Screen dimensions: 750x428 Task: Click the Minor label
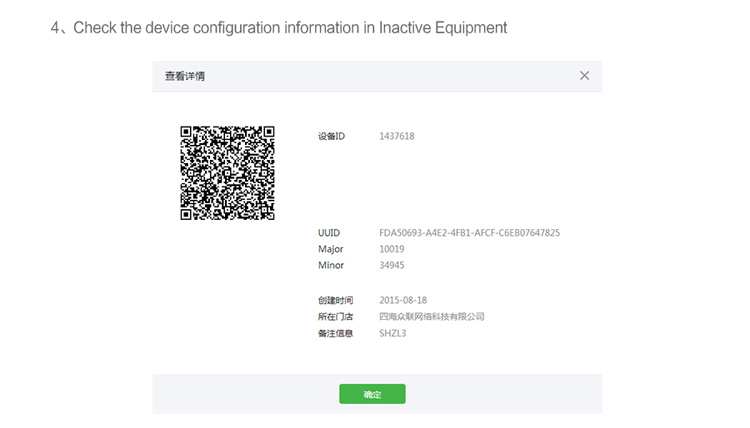click(x=331, y=265)
